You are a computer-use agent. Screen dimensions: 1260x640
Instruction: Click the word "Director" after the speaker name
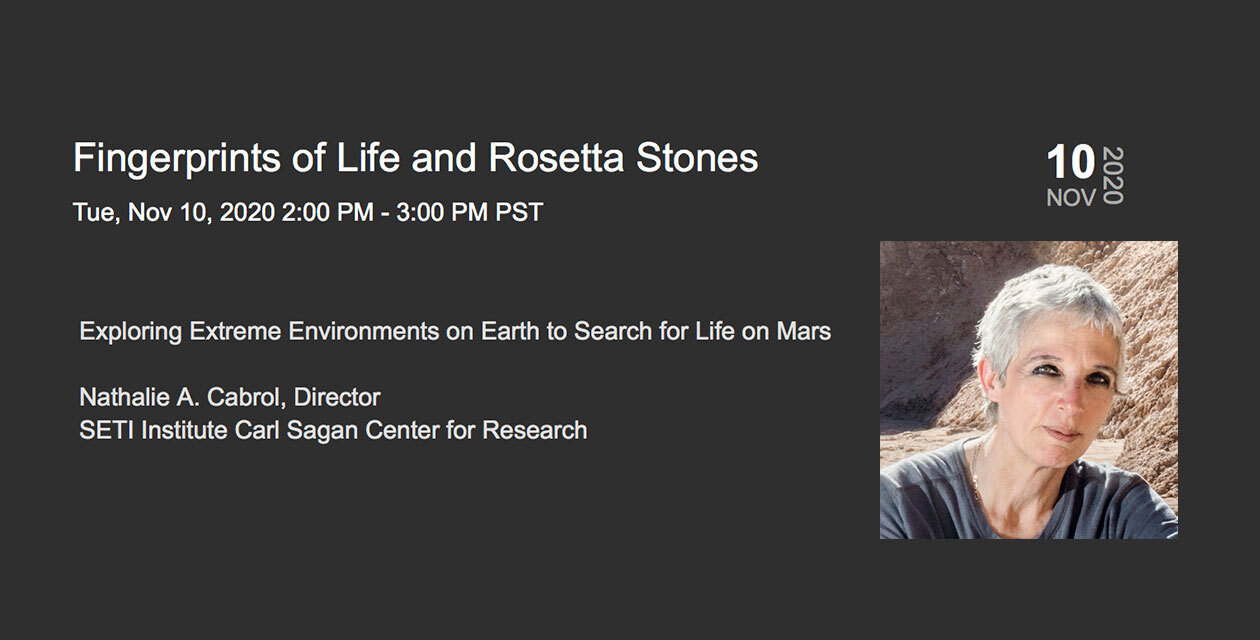coord(337,397)
